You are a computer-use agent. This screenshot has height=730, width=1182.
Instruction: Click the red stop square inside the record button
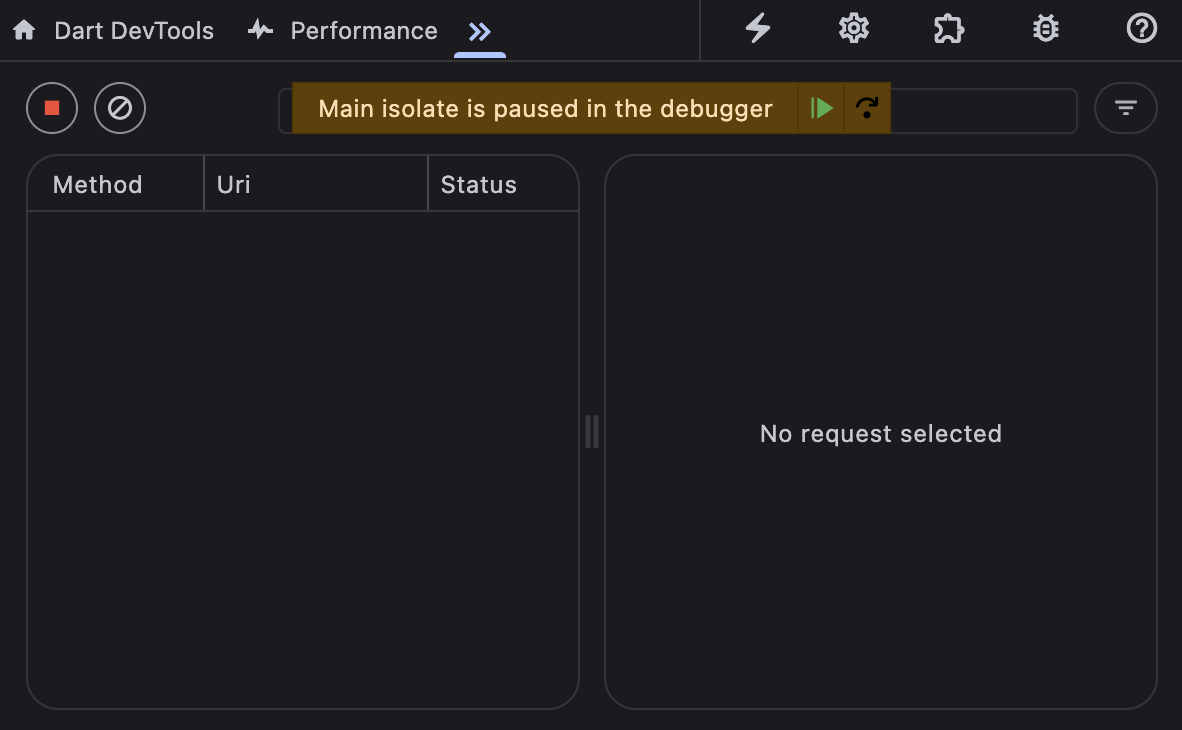coord(51,108)
